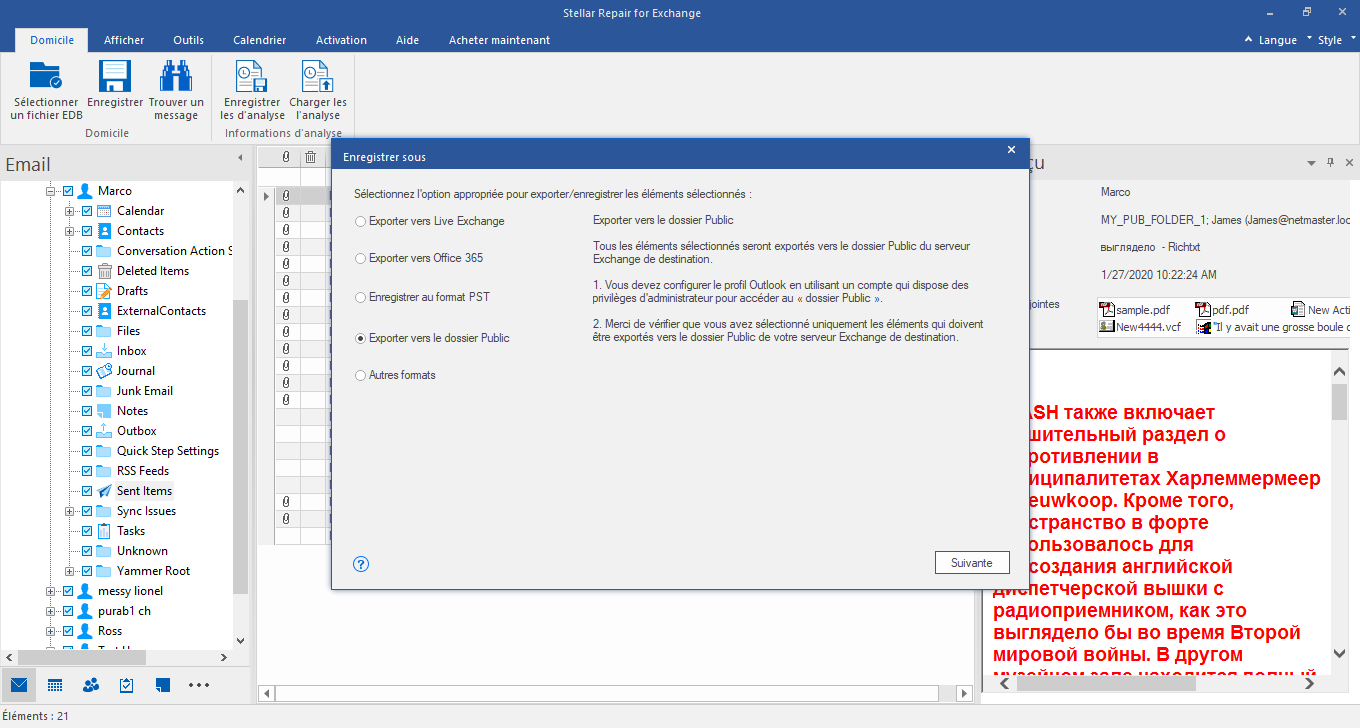Image resolution: width=1360 pixels, height=728 pixels.
Task: Switch to Calendar view icon in bottom bar
Action: [55, 685]
